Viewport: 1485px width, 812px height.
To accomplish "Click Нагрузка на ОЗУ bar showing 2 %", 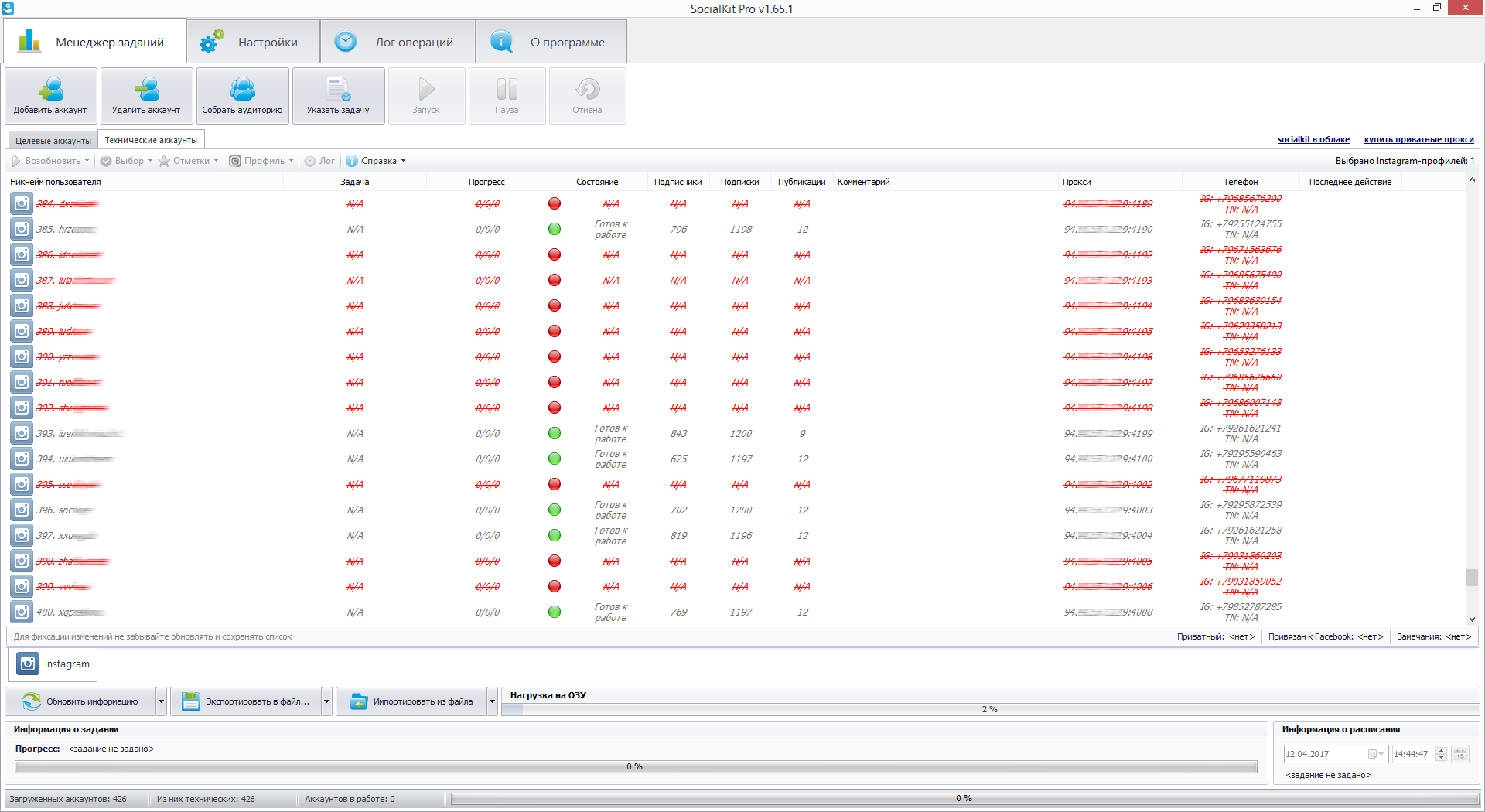I will coord(990,709).
